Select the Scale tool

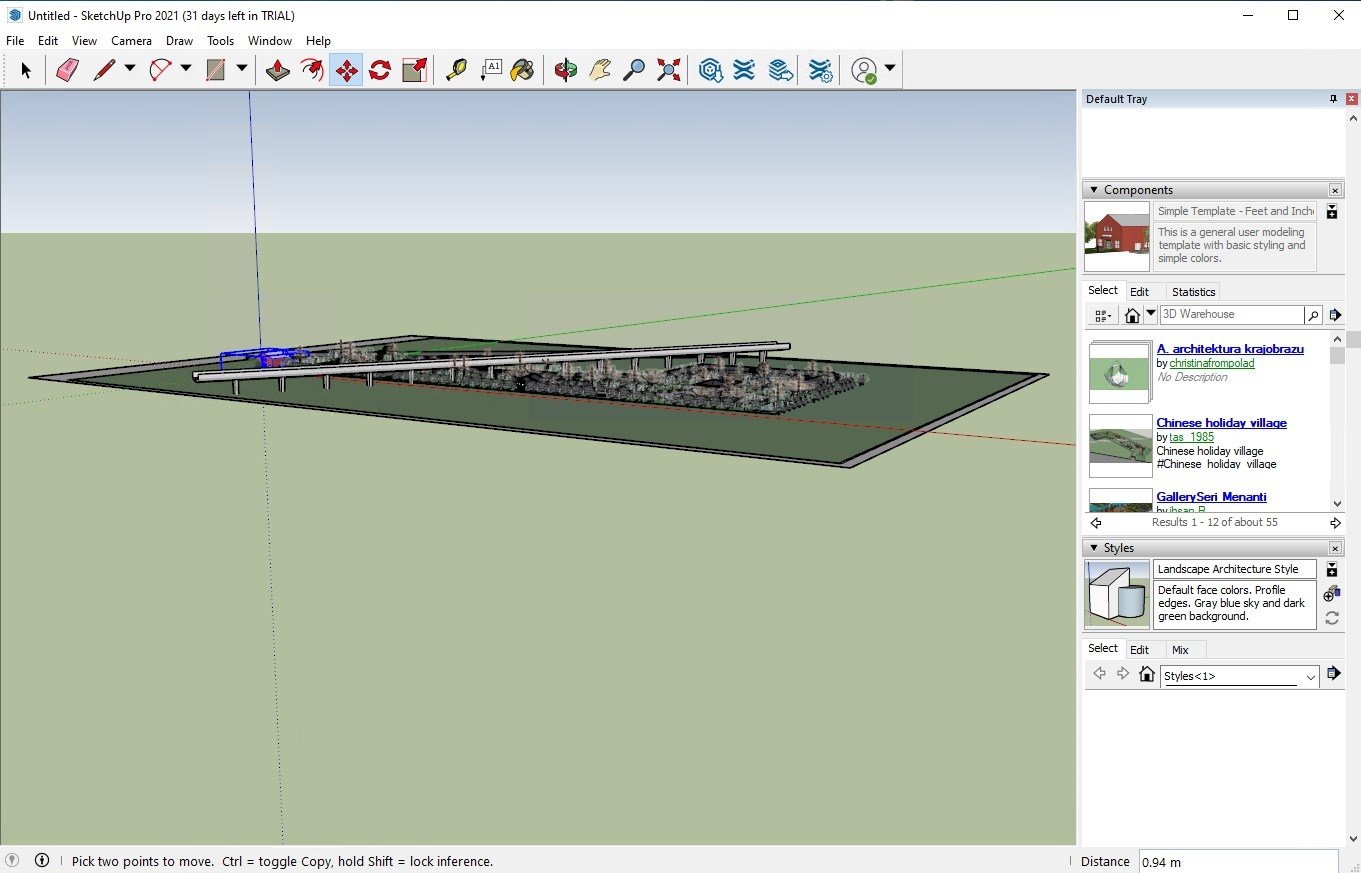pyautogui.click(x=414, y=70)
